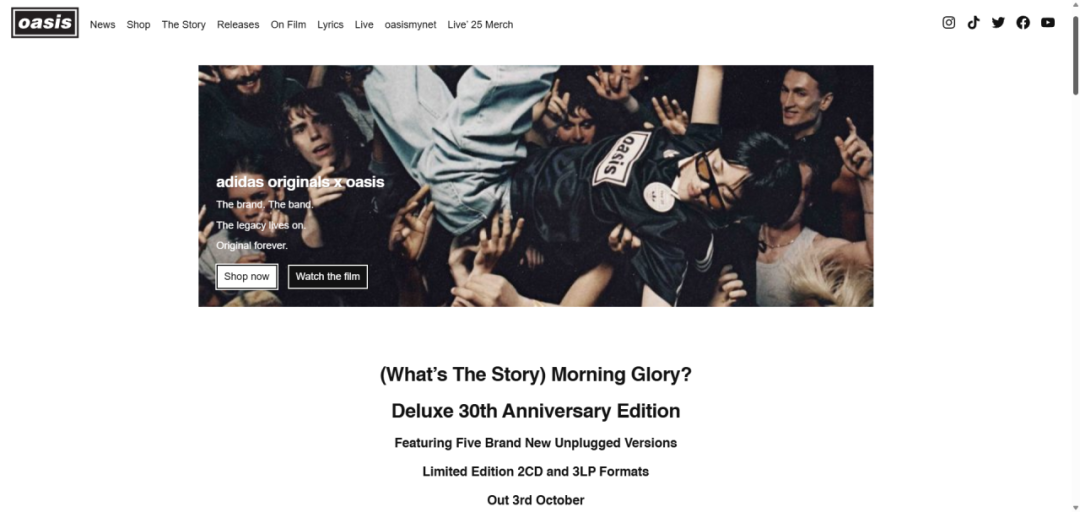This screenshot has width=1080, height=512.
Task: Click the vertical page scrollbar thumb
Action: (1075, 54)
